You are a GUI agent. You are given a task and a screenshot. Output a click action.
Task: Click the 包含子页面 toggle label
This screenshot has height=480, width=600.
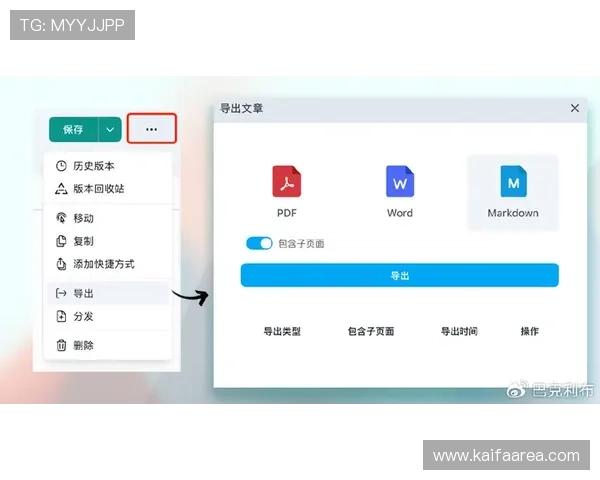301,243
